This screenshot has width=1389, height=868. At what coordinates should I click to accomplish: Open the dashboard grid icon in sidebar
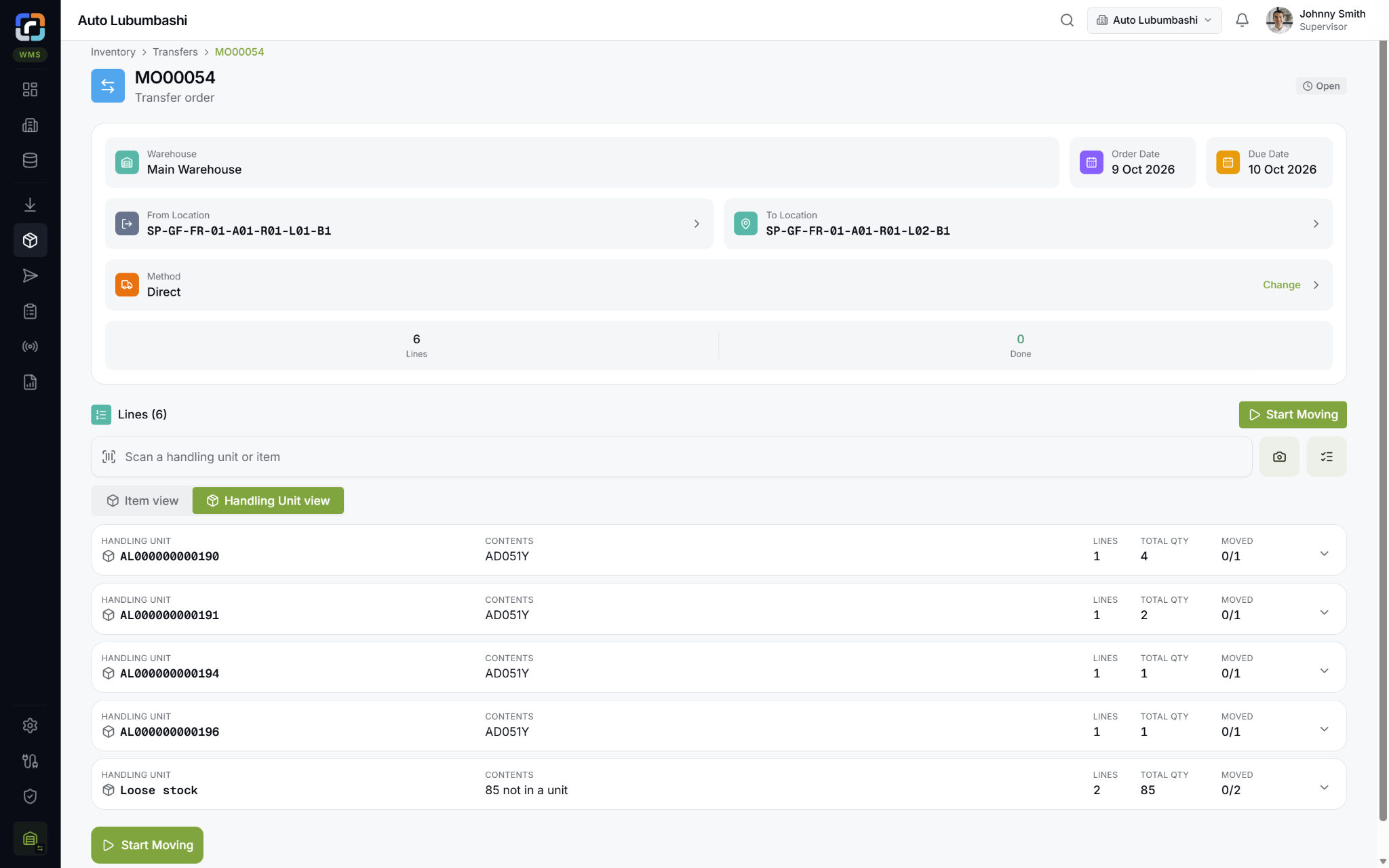(30, 90)
